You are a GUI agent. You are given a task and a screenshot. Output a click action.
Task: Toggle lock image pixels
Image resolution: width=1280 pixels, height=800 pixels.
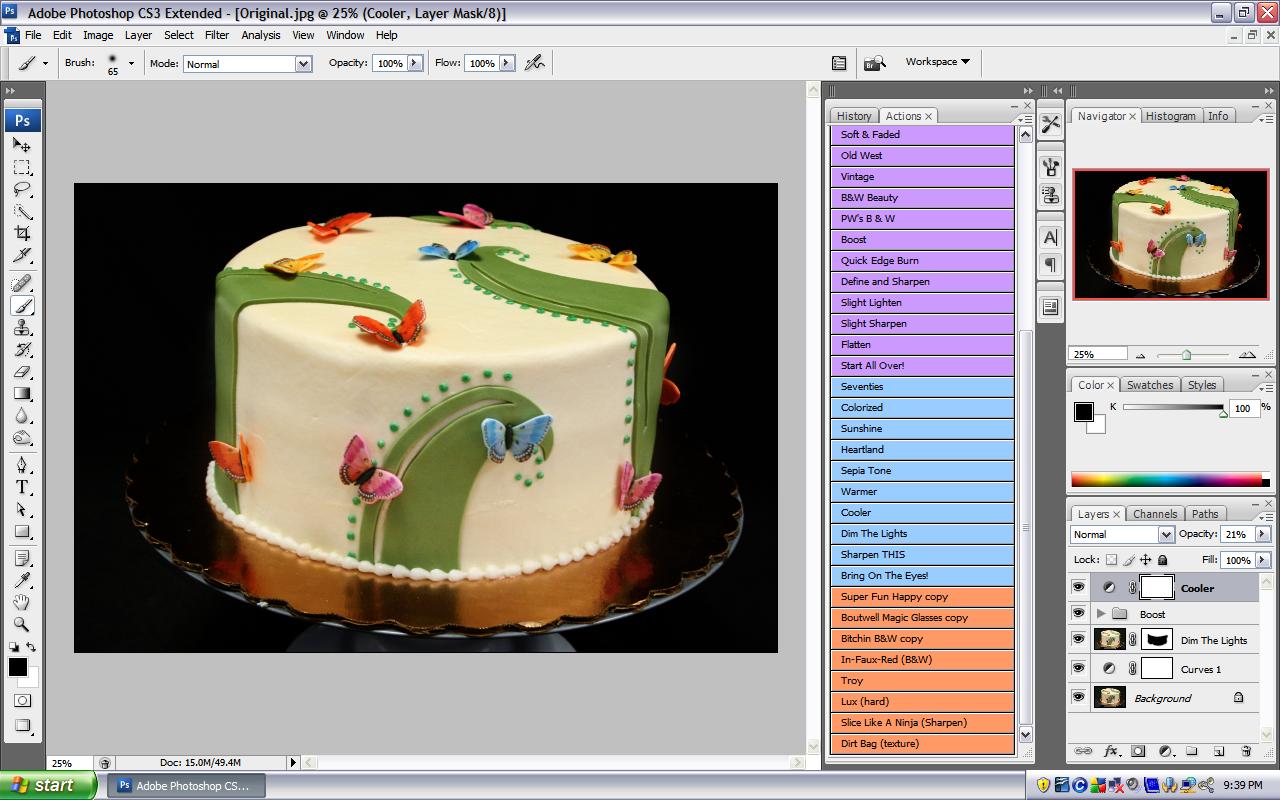(1129, 560)
